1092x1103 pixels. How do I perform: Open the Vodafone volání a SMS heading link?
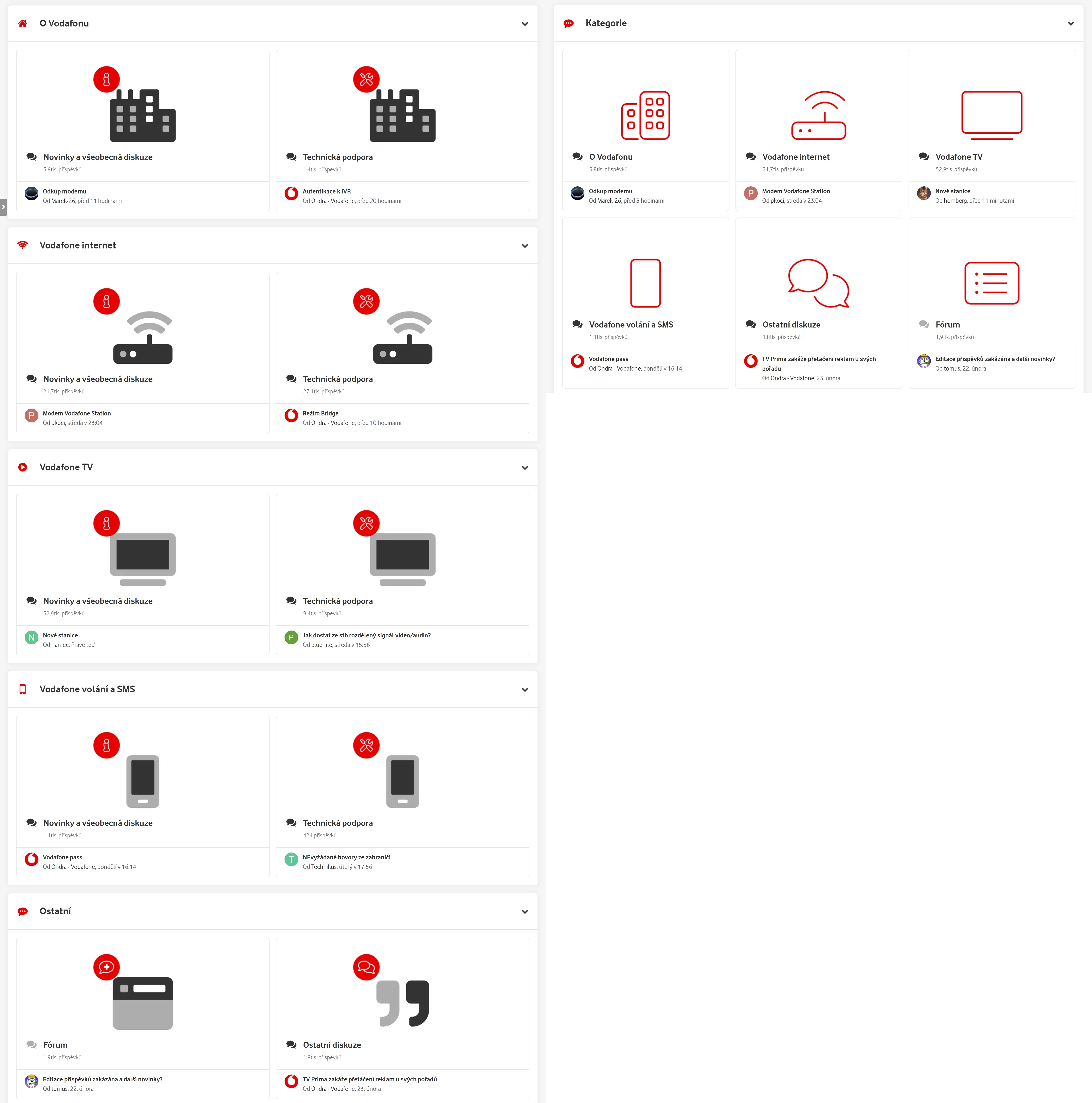(x=87, y=689)
